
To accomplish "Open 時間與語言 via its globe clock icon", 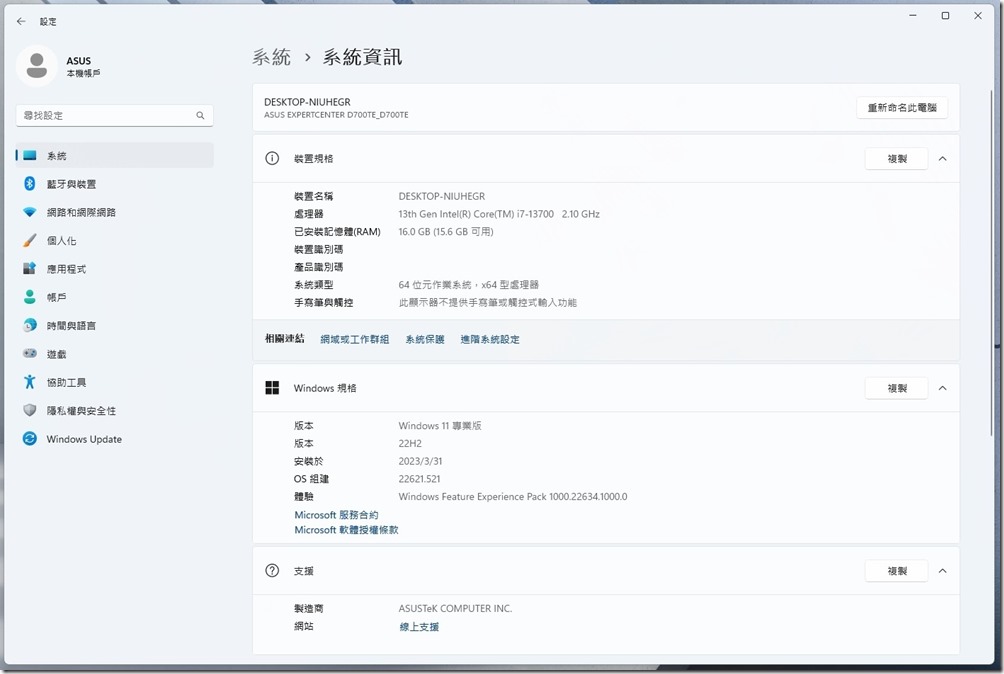I will pyautogui.click(x=29, y=326).
